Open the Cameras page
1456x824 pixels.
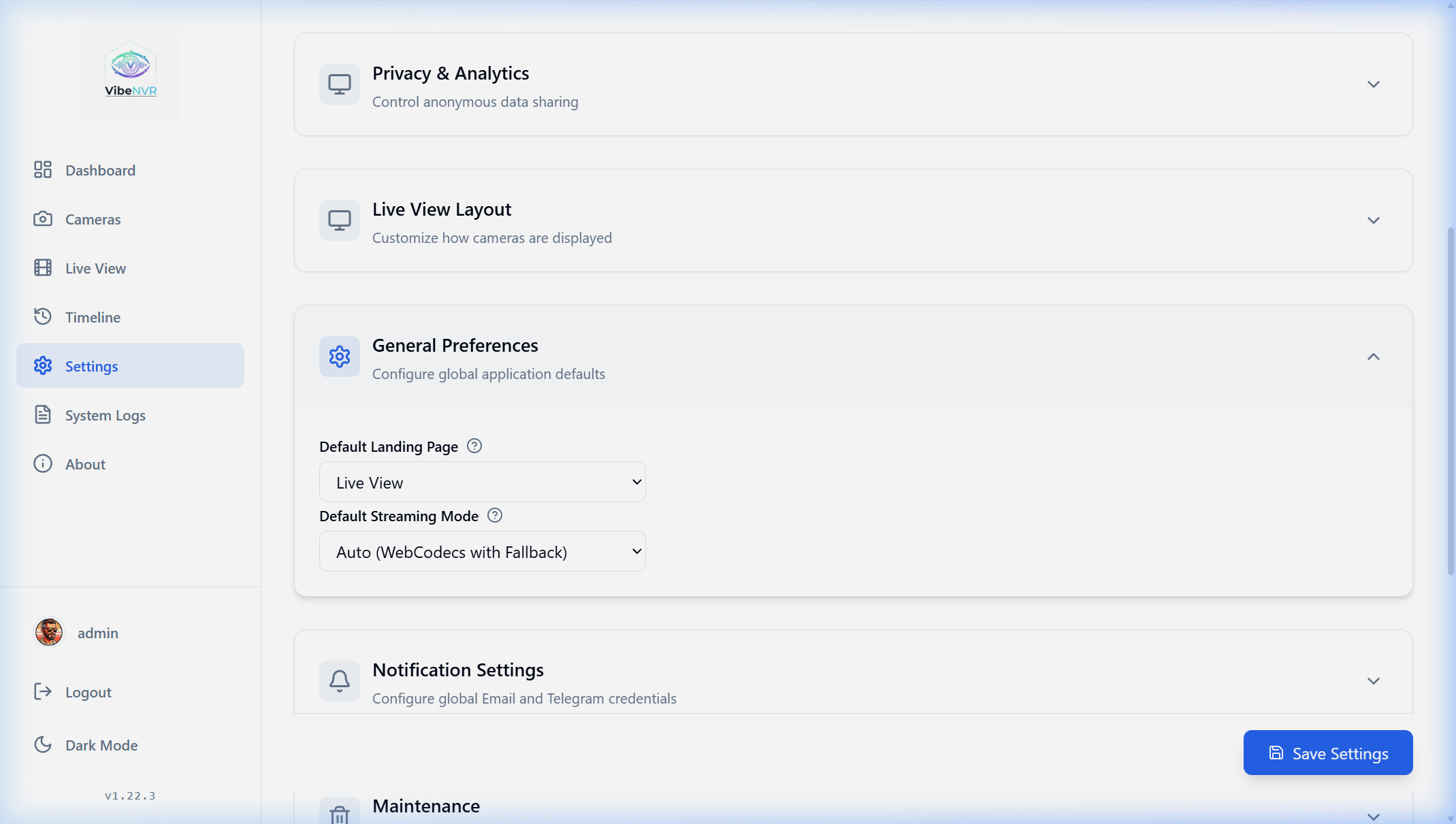click(x=130, y=218)
